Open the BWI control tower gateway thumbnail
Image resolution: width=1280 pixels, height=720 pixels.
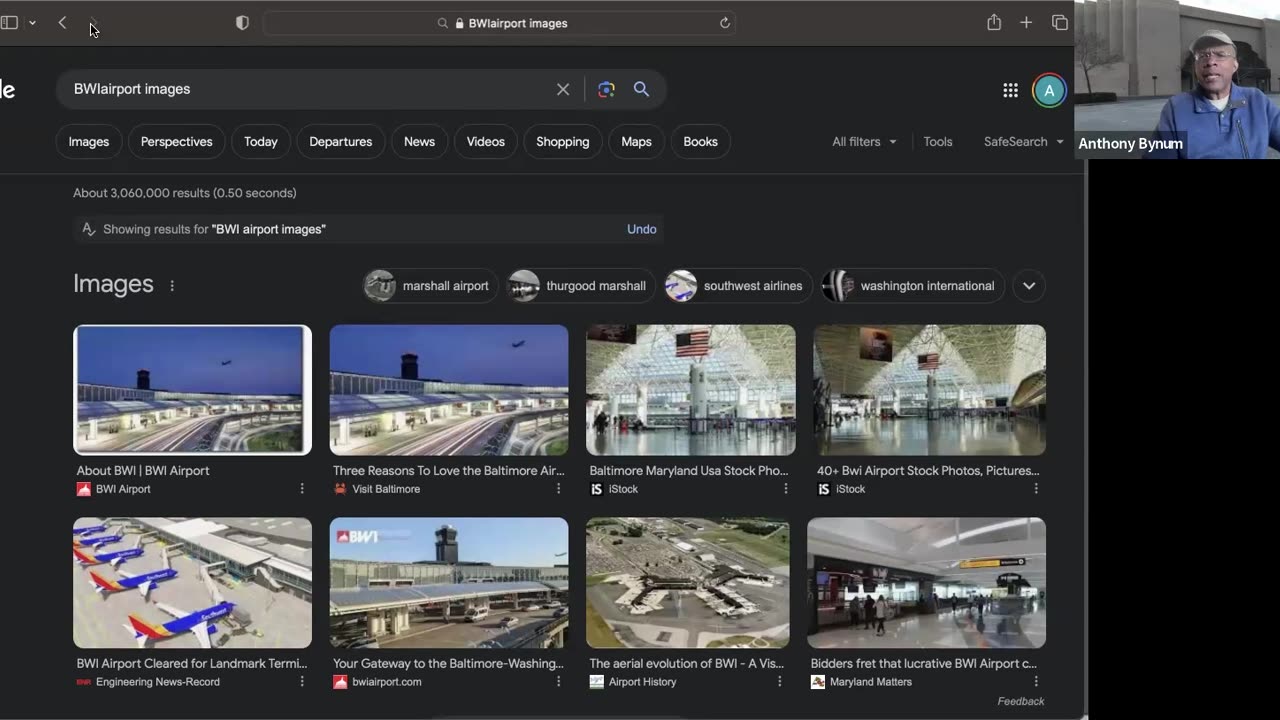coord(449,583)
